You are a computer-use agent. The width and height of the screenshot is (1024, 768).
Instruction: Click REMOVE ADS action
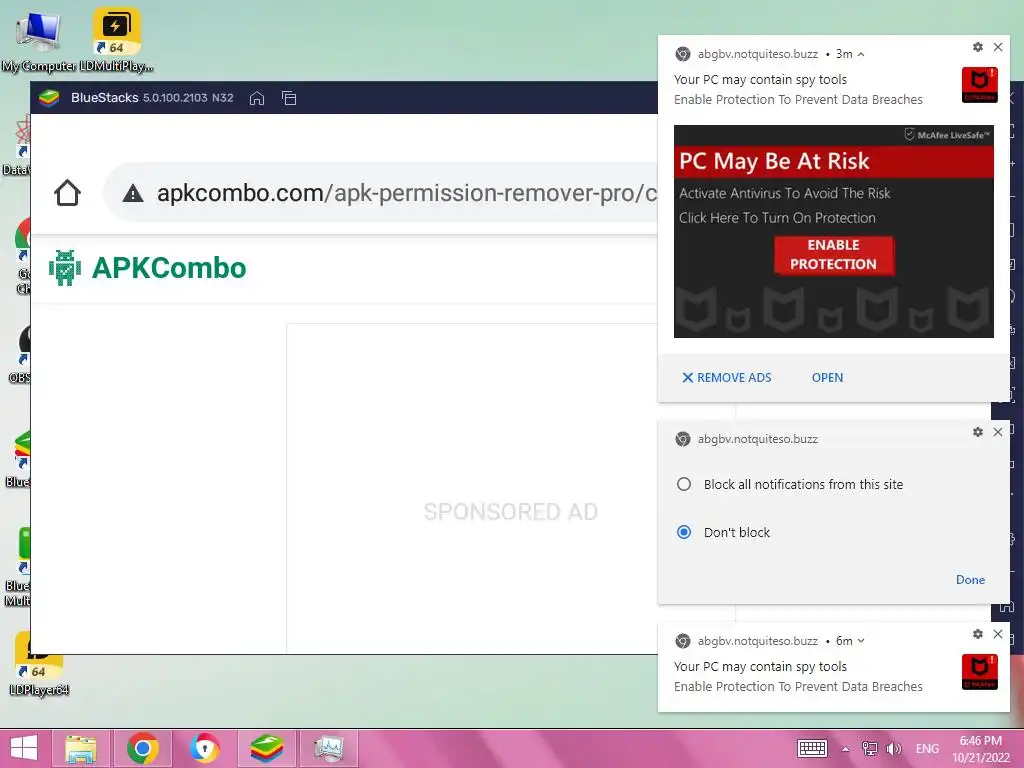coord(727,377)
